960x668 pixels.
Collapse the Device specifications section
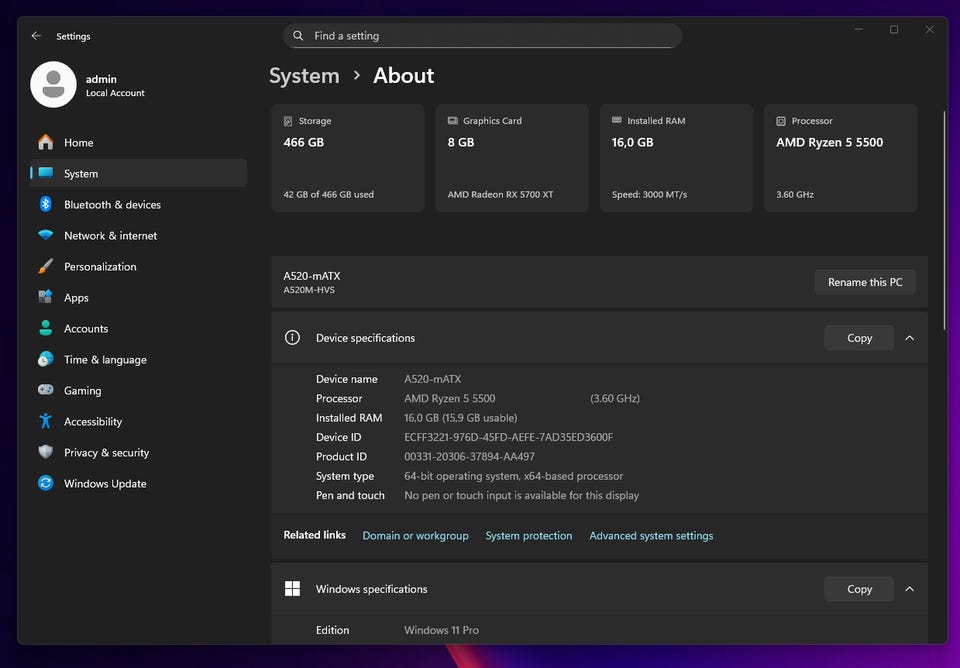click(x=909, y=338)
